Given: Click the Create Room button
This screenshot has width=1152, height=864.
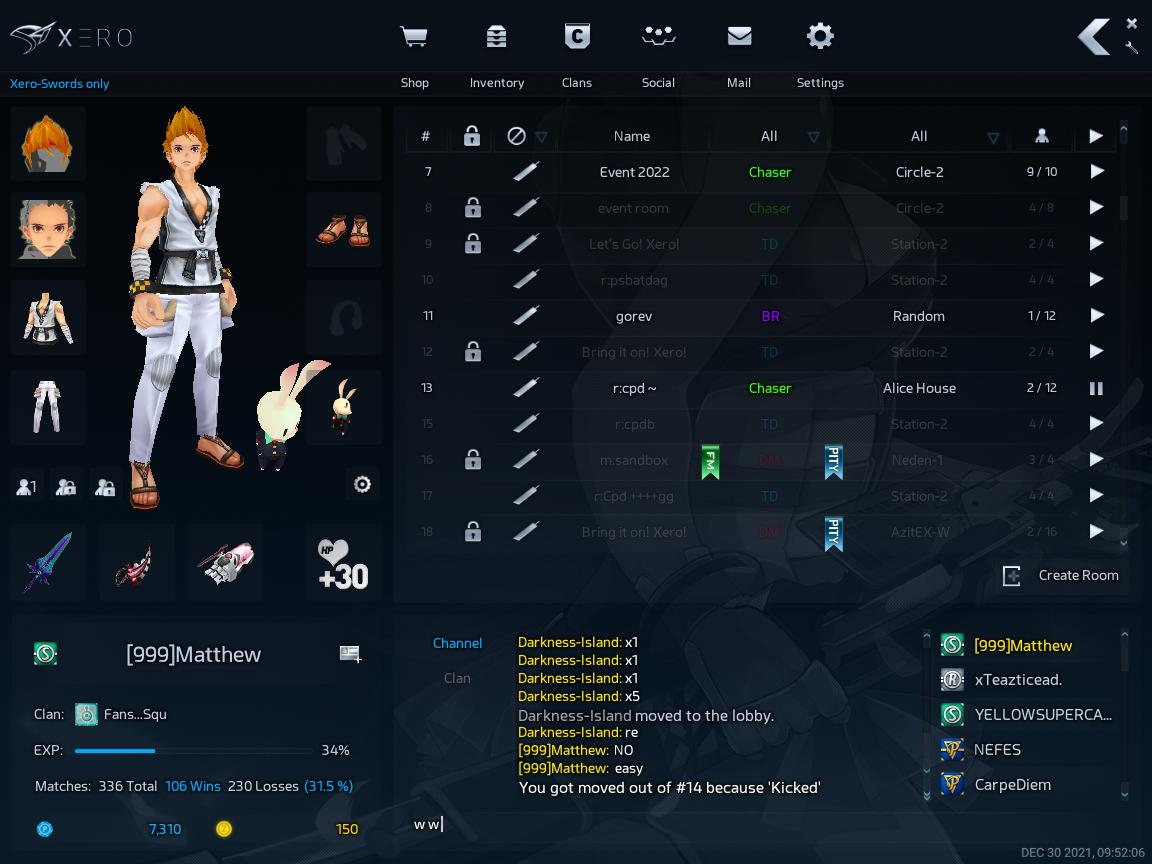Looking at the screenshot, I should coord(1061,575).
